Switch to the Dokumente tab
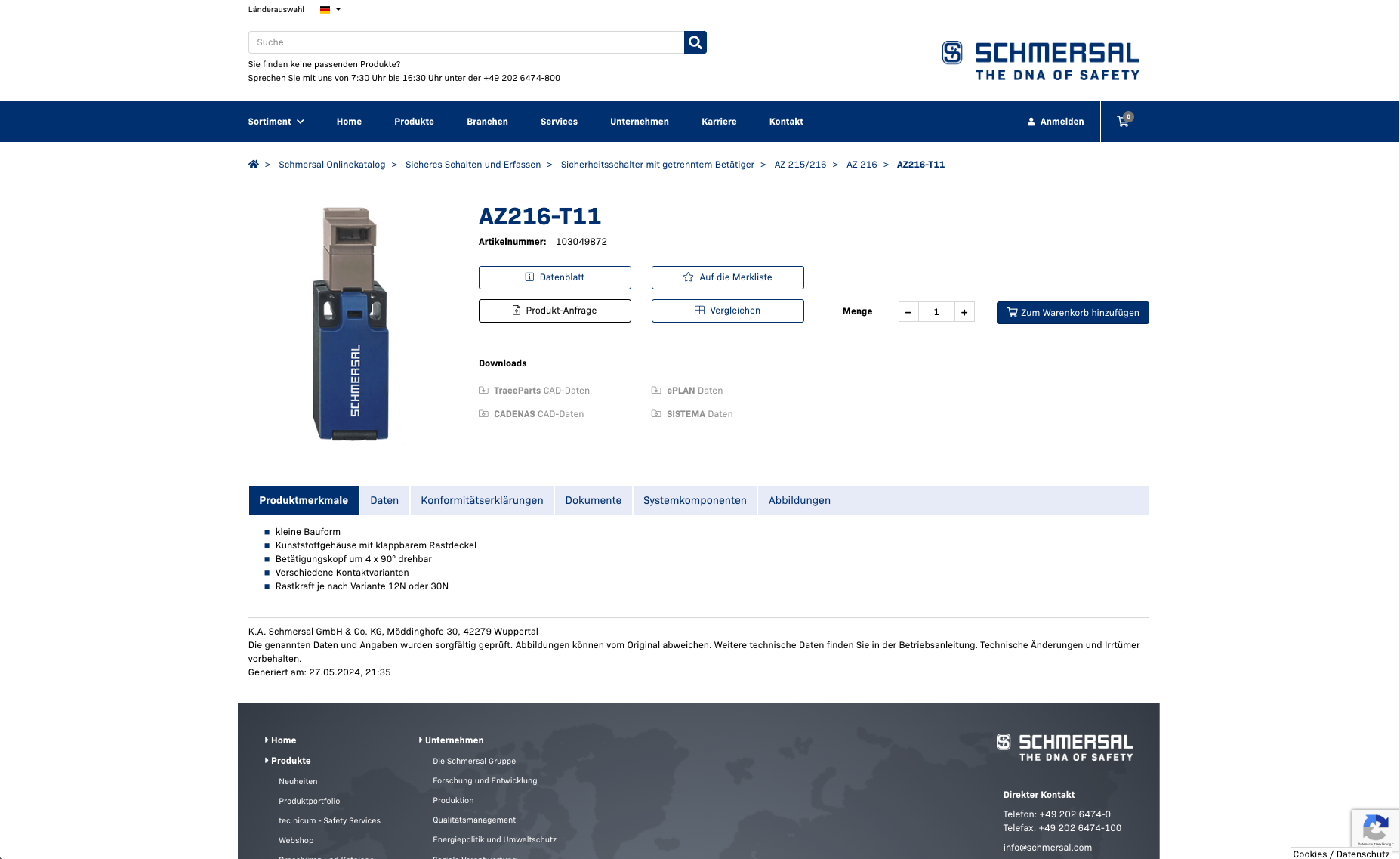This screenshot has height=859, width=1400. click(594, 500)
